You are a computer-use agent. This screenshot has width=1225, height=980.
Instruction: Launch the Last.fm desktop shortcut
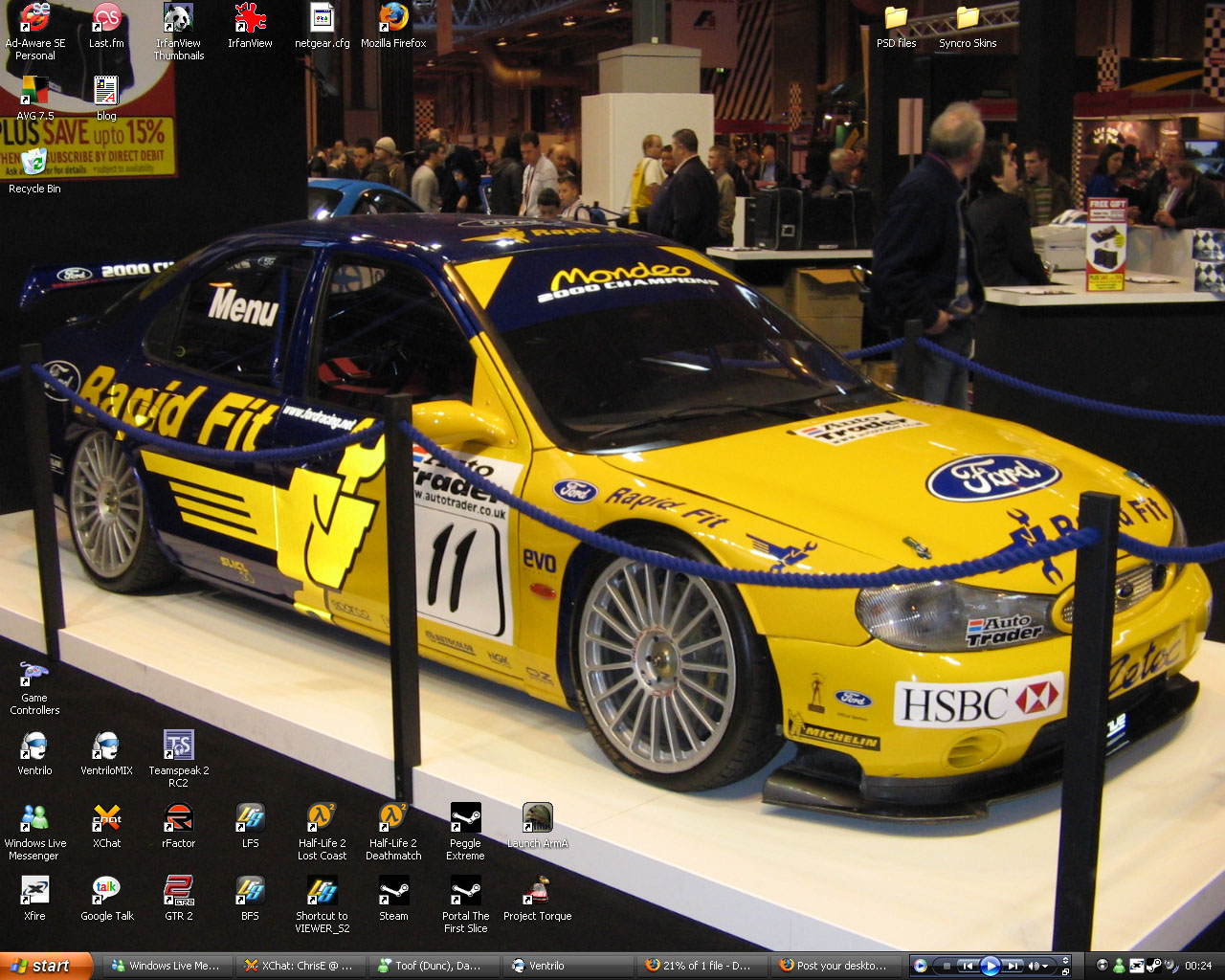[106, 26]
